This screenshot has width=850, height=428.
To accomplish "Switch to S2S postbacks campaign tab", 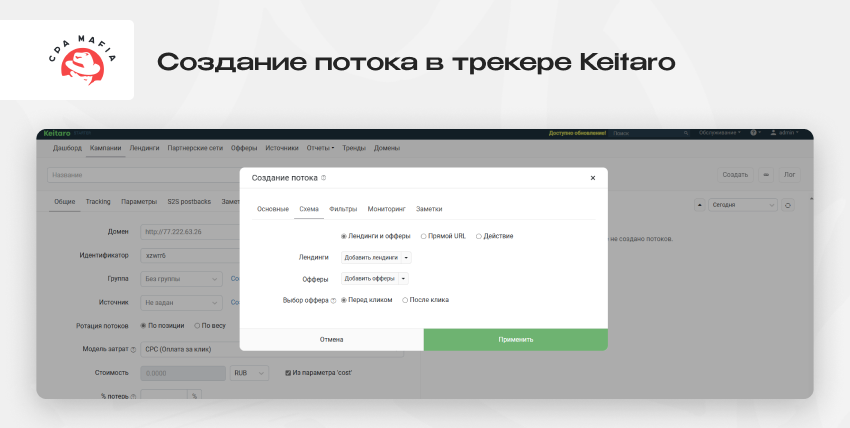I will 189,202.
